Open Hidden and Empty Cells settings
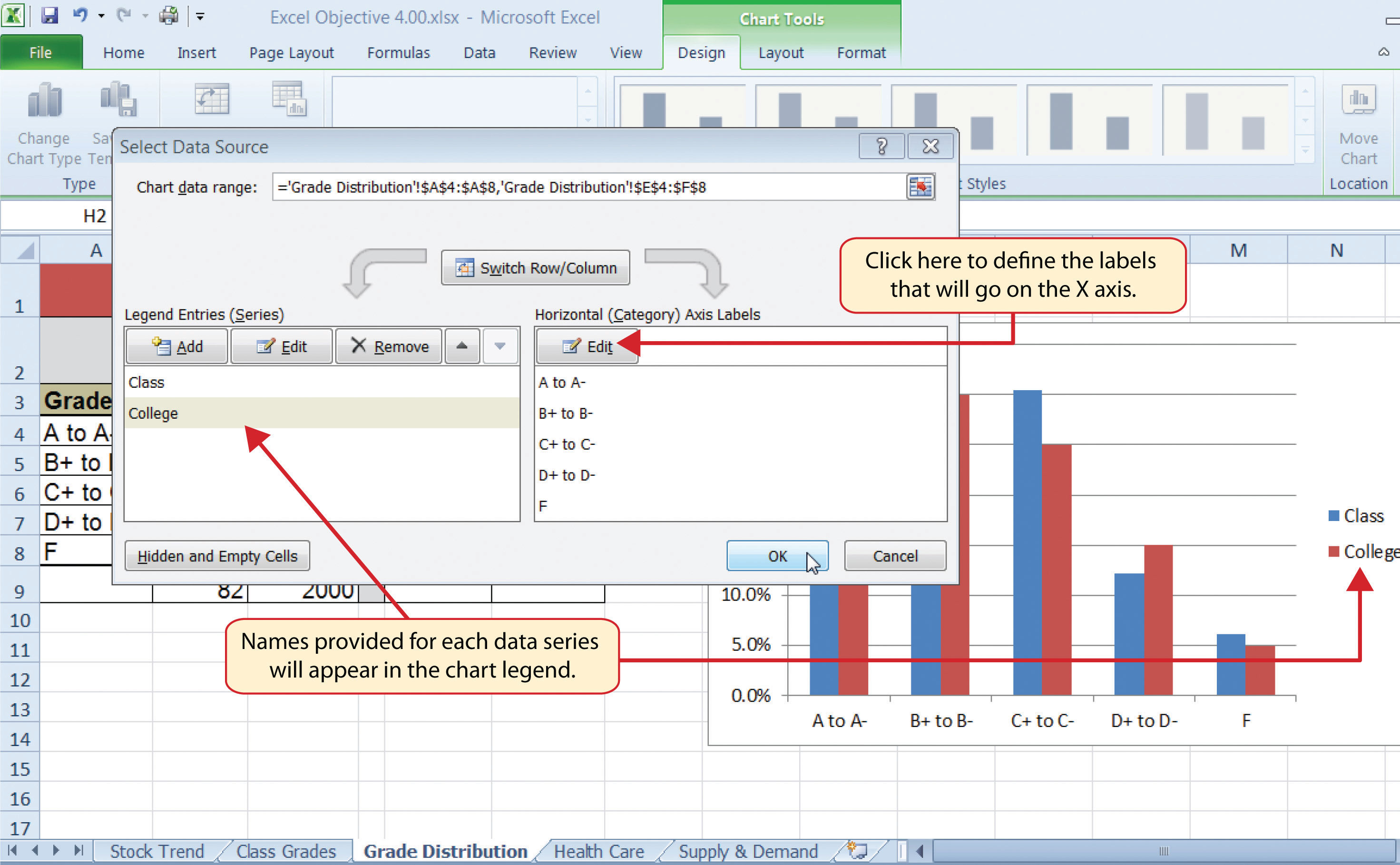This screenshot has width=1400, height=865. tap(217, 556)
